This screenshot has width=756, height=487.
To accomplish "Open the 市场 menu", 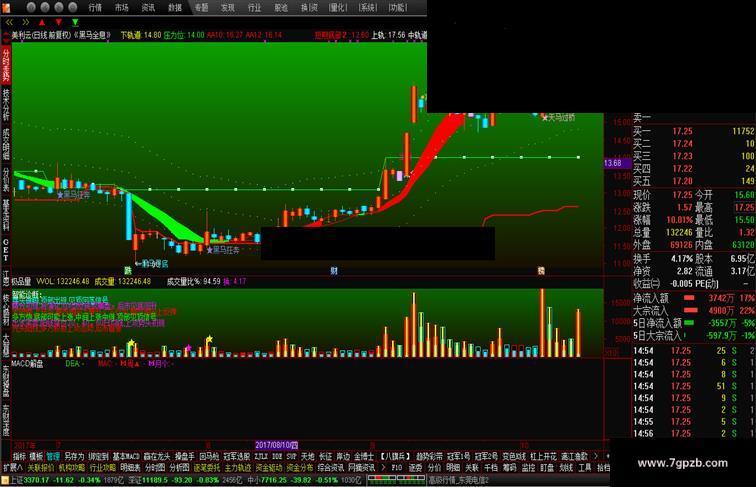I will (x=122, y=8).
